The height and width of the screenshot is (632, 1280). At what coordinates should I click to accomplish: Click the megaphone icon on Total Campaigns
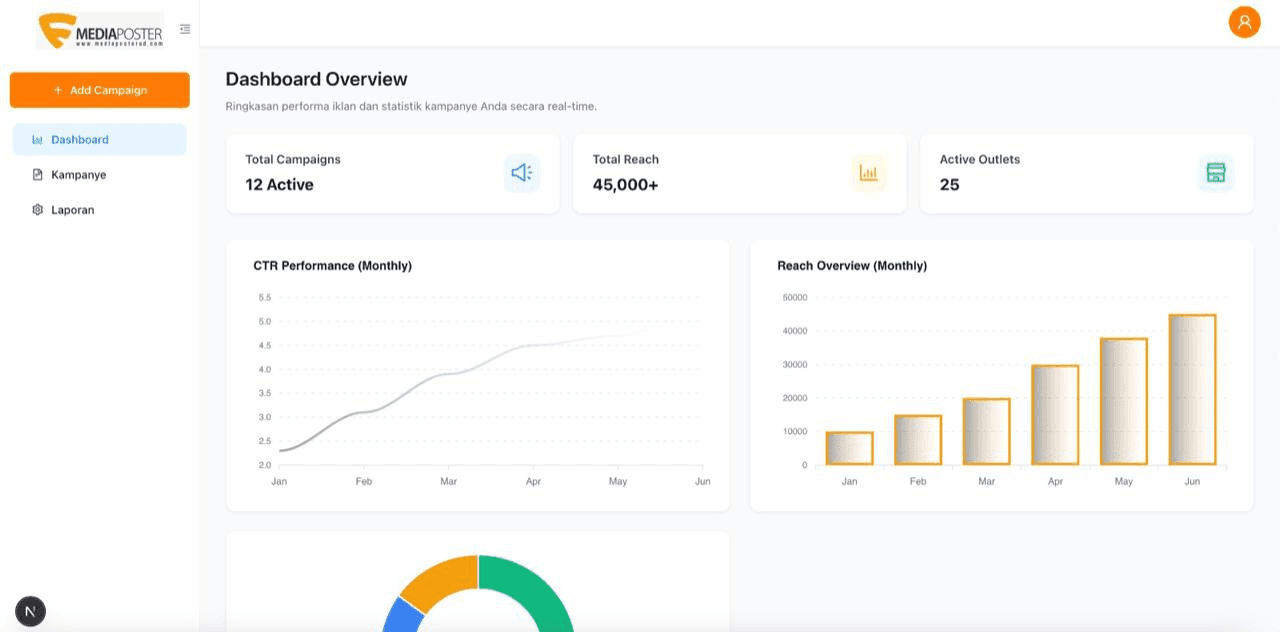click(x=522, y=173)
